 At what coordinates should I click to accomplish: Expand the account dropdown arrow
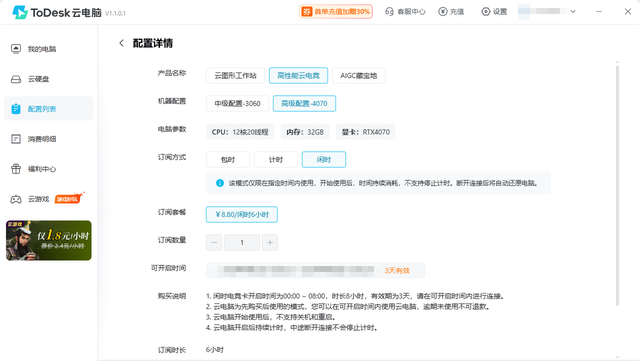[x=573, y=11]
